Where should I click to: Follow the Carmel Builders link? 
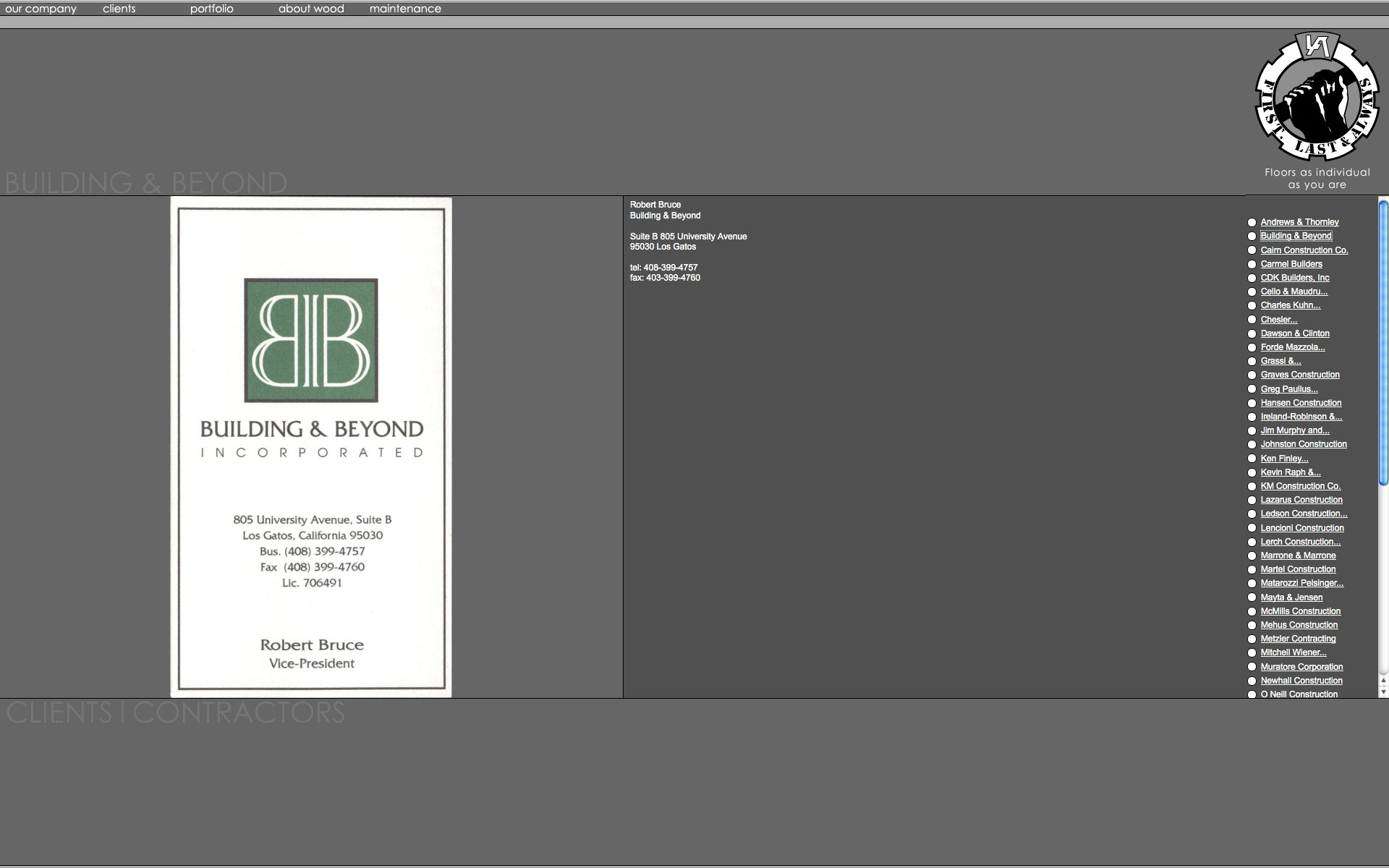[1291, 264]
